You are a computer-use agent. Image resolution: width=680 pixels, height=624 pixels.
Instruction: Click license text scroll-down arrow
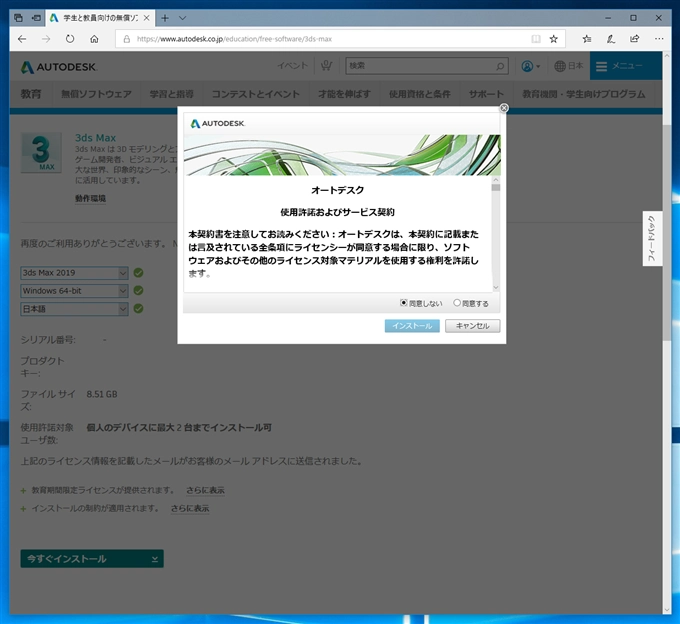pos(496,287)
